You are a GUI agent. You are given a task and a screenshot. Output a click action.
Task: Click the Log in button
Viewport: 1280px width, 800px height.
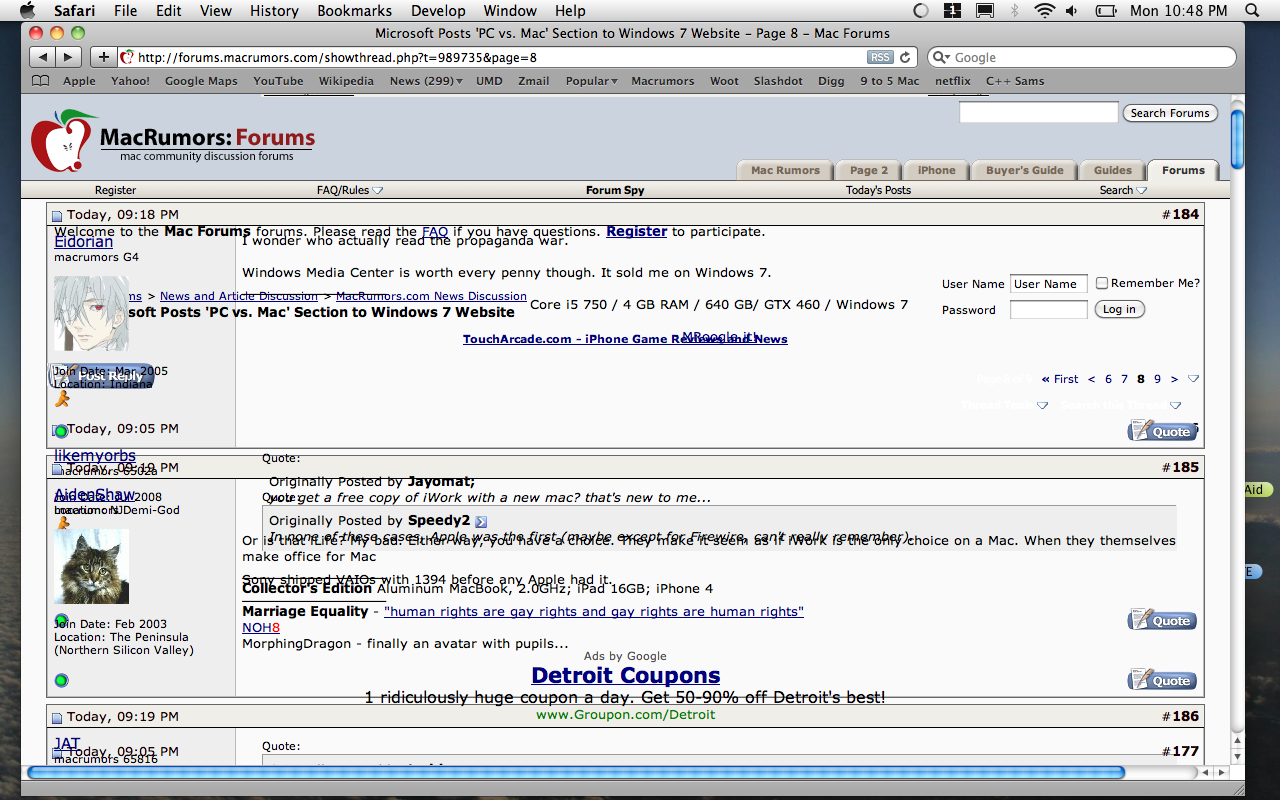[x=1119, y=309]
